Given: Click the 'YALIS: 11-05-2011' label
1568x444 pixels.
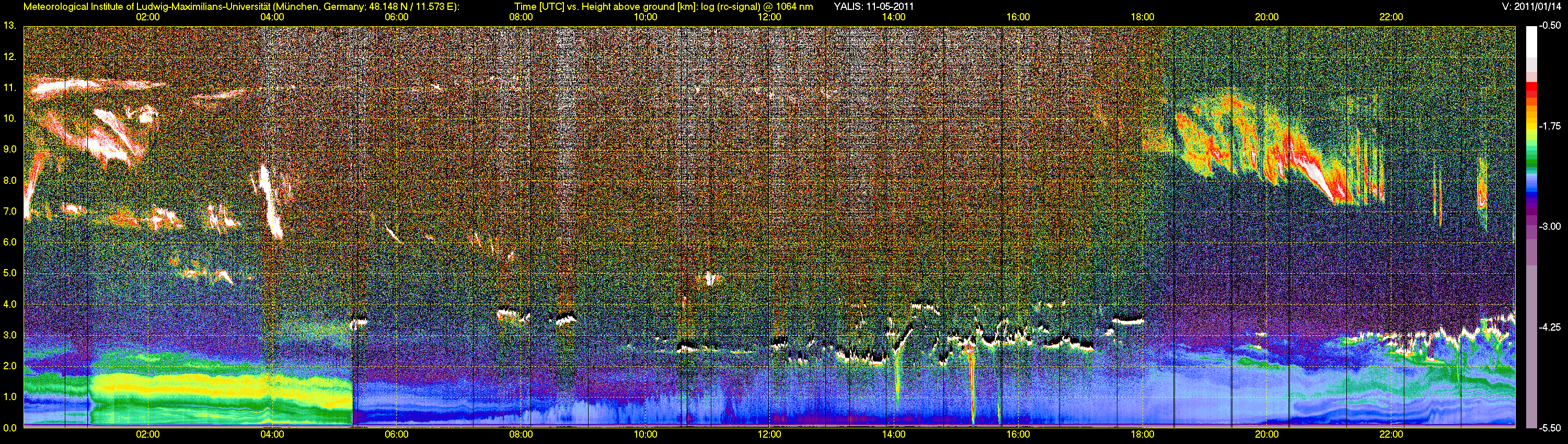Looking at the screenshot, I should coord(873,7).
